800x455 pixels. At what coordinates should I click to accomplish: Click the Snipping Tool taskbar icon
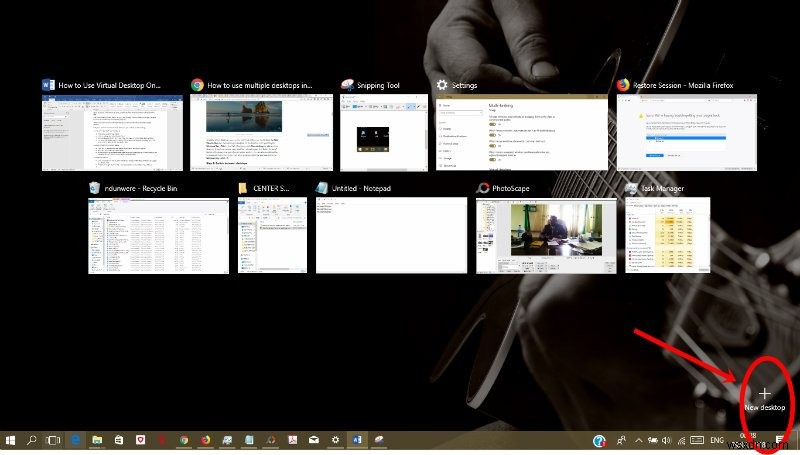(379, 440)
